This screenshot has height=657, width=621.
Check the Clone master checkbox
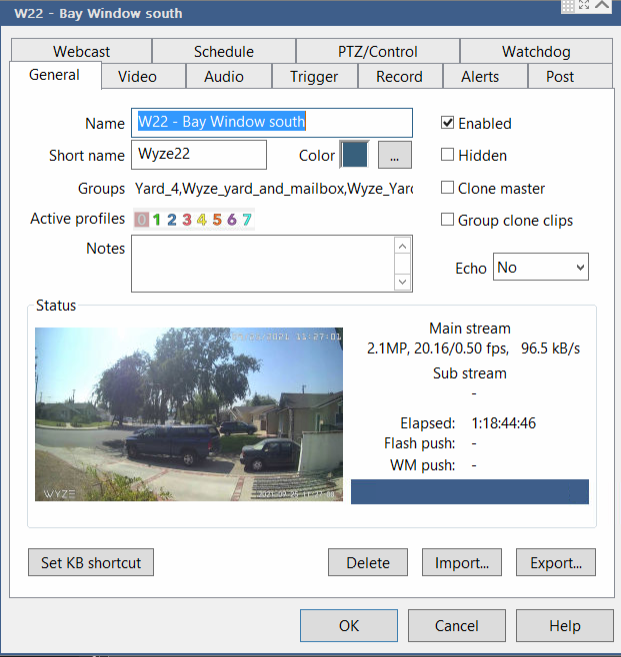448,187
